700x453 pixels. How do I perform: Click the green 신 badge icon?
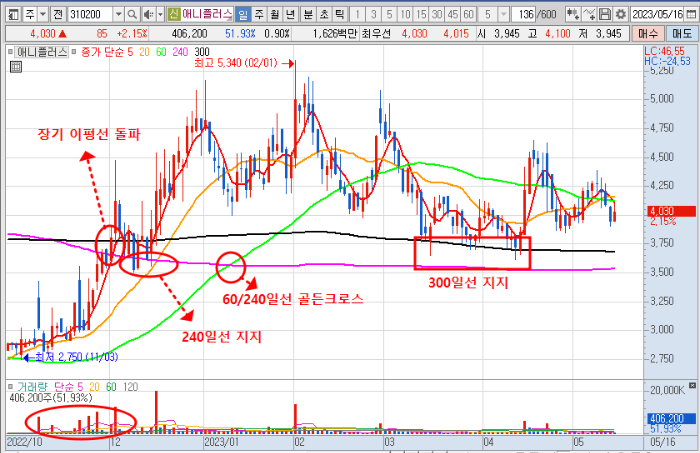pyautogui.click(x=174, y=15)
